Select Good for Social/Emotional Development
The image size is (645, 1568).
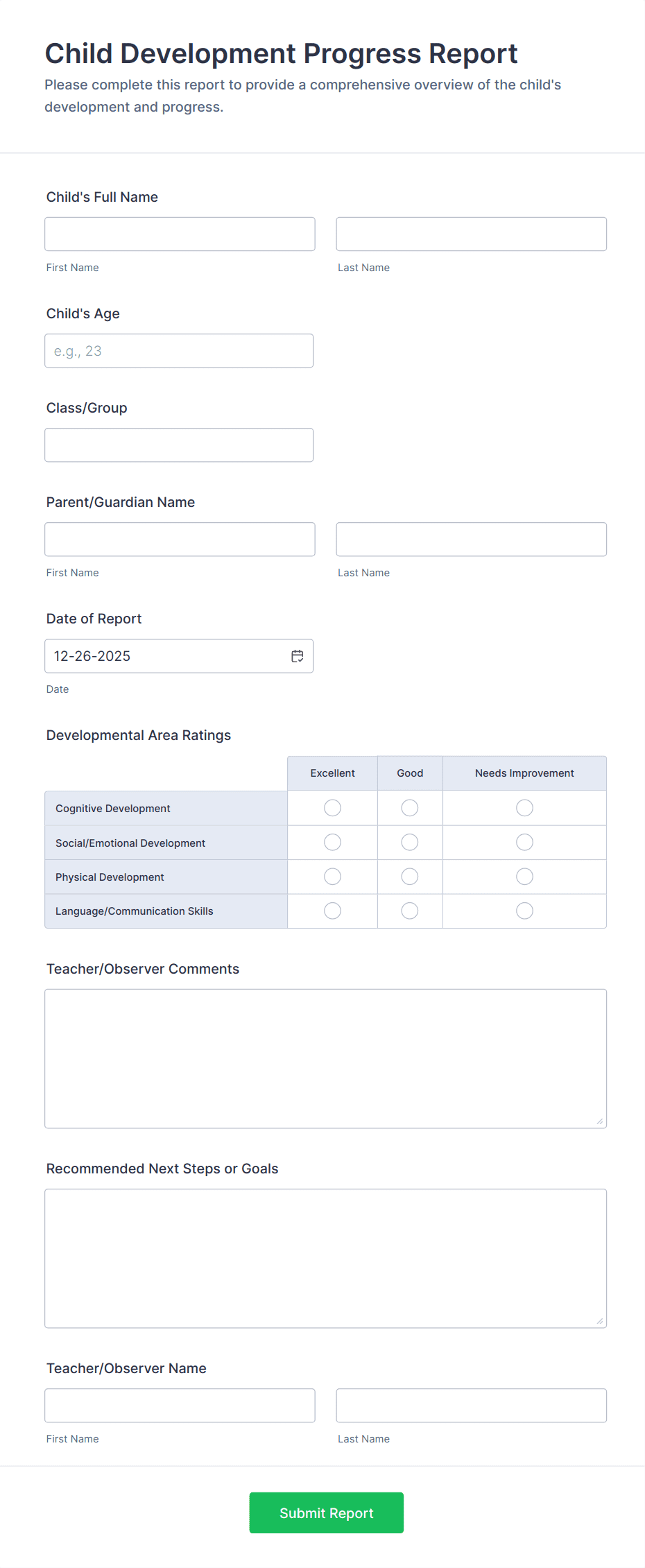pyautogui.click(x=409, y=842)
